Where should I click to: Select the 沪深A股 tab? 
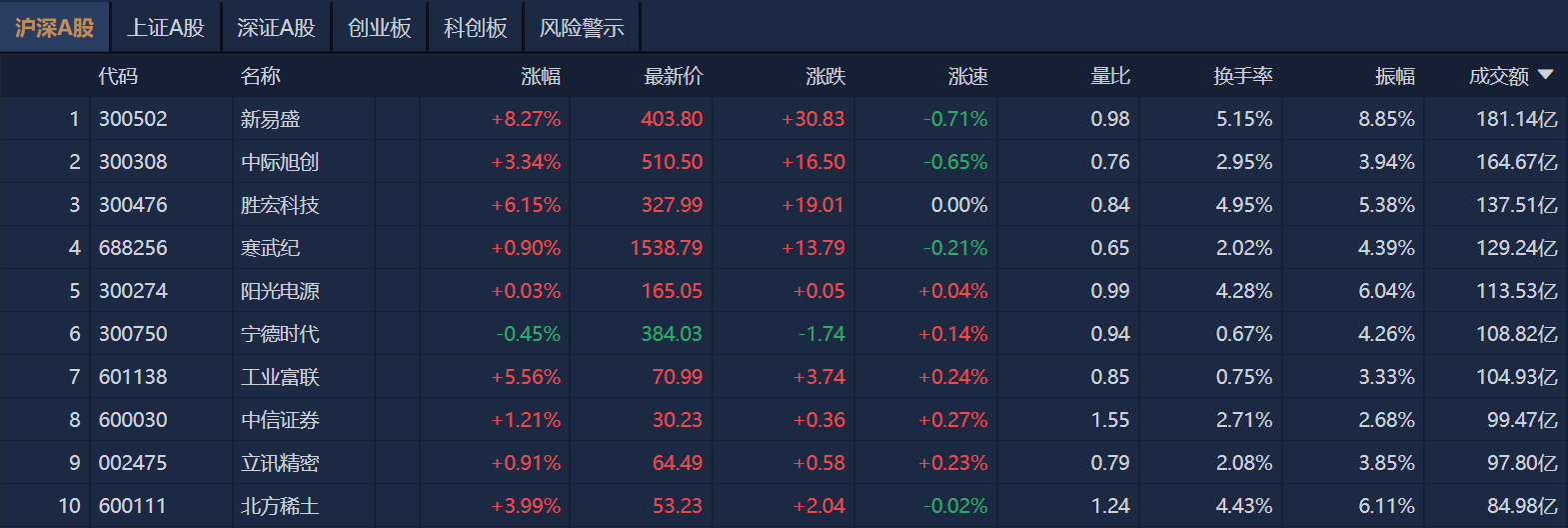click(x=55, y=28)
